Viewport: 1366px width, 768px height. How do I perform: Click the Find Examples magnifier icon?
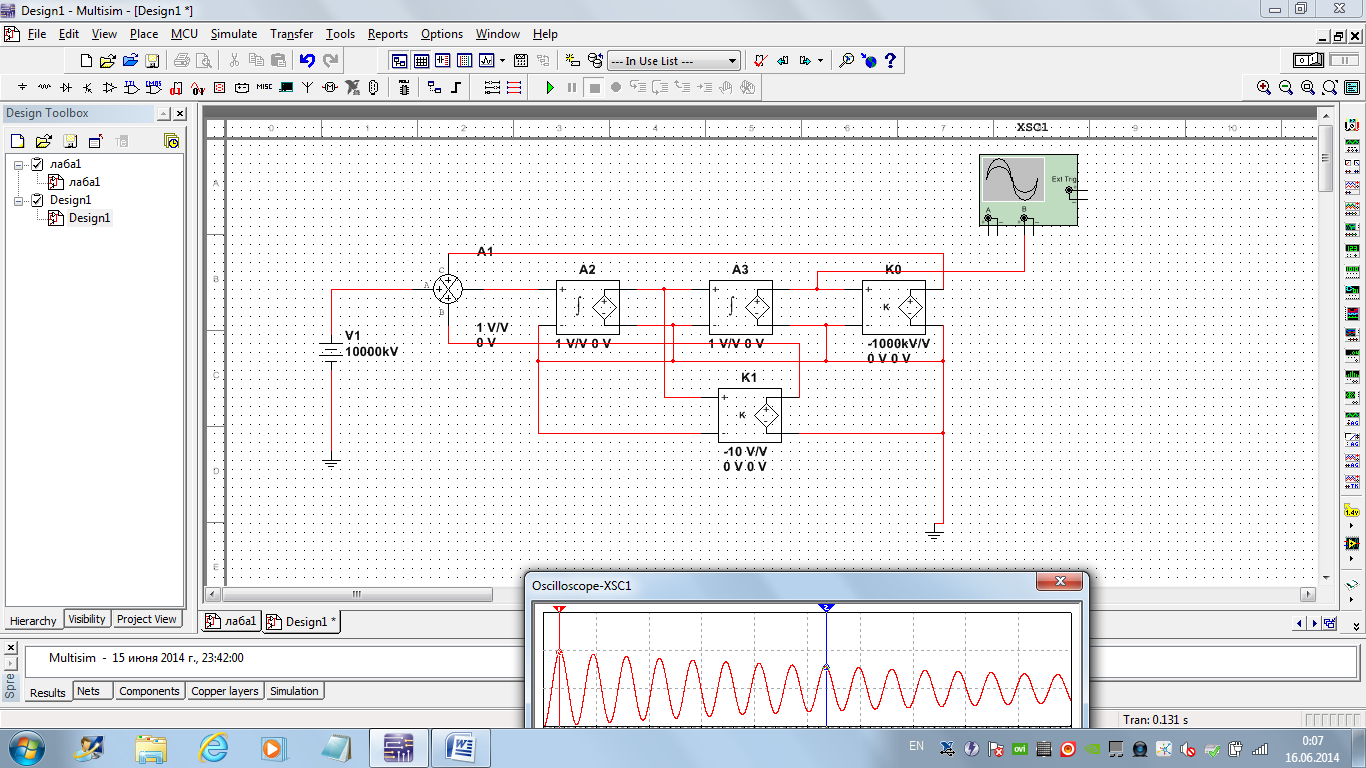click(846, 61)
